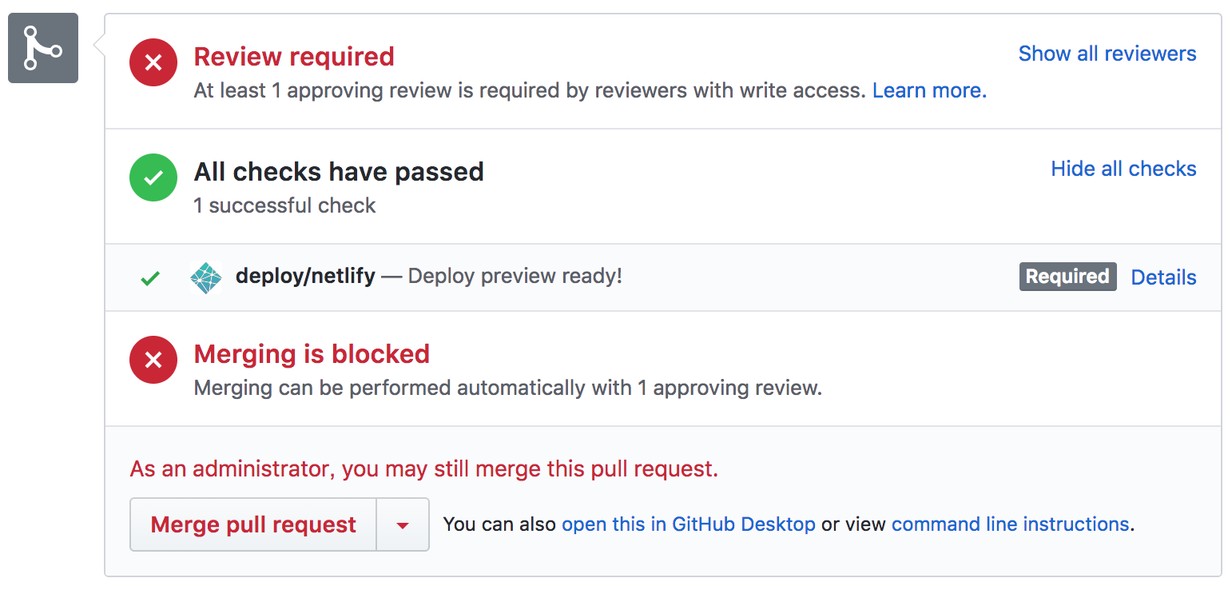Screen dimensions: 1232x590
Task: Open the merge options dropdown arrow
Action: [x=403, y=525]
